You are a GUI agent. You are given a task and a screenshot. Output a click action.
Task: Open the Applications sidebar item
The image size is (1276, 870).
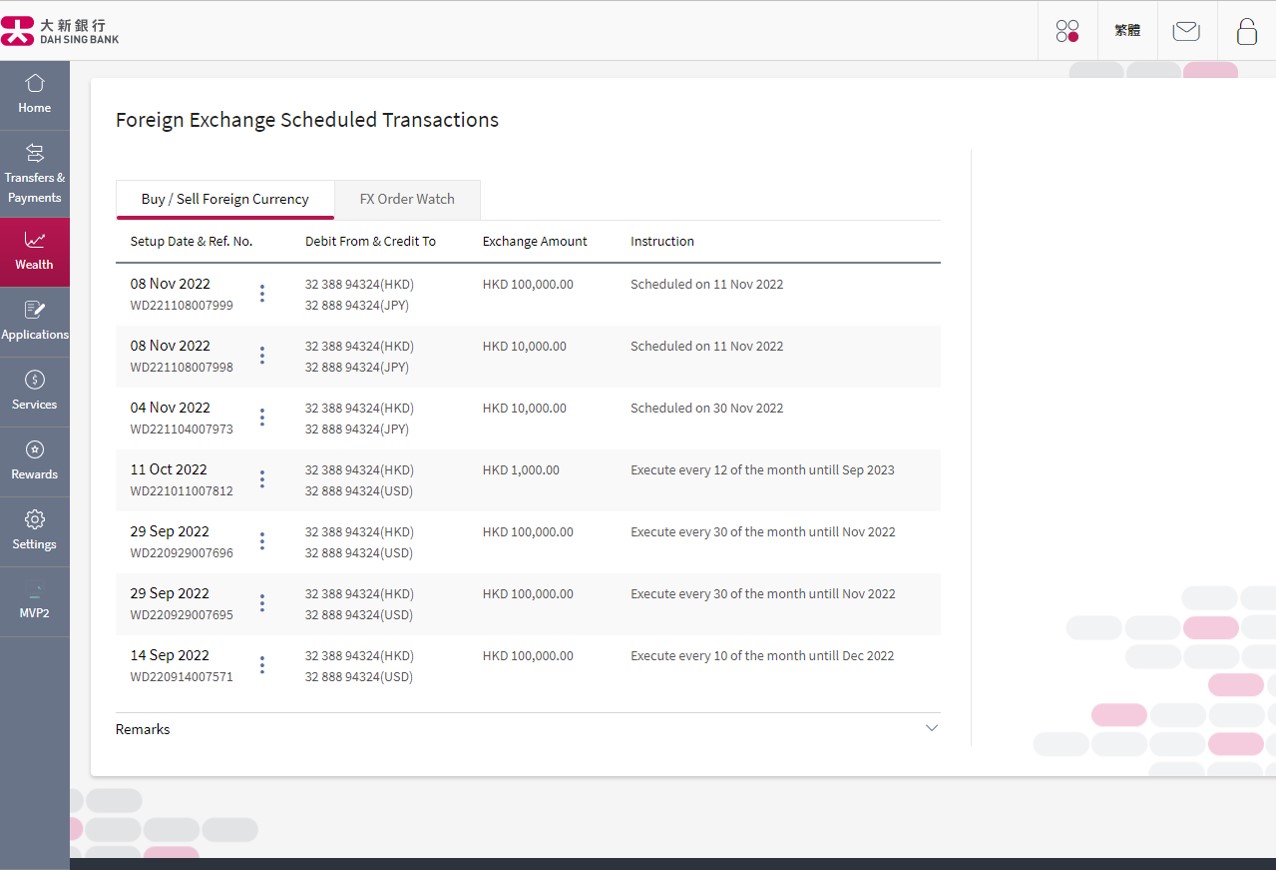pos(35,322)
